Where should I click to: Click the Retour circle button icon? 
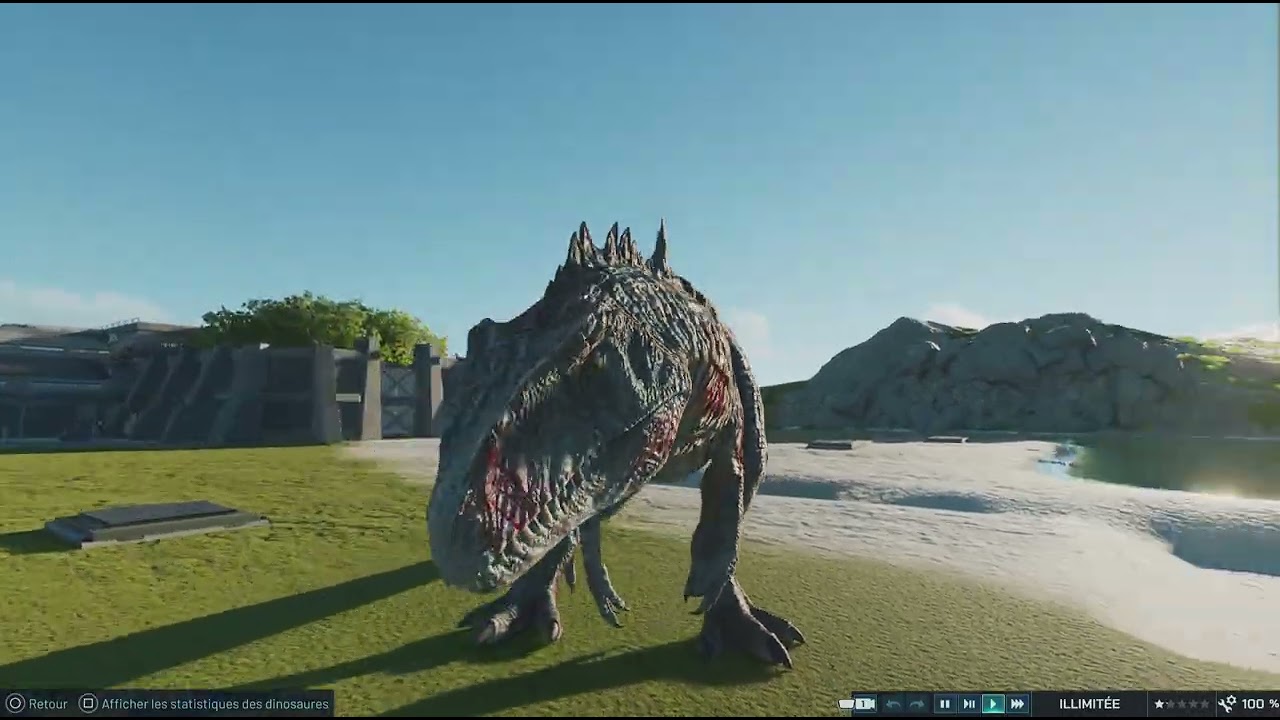pos(15,704)
